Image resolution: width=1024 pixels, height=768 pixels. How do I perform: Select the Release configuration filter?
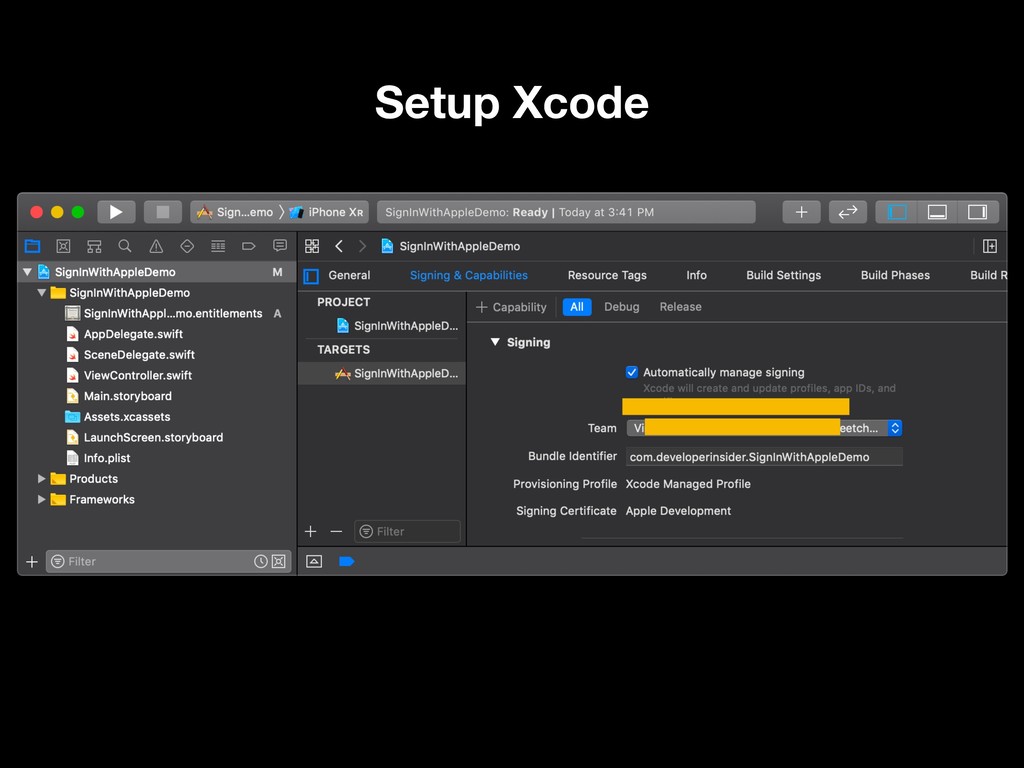[680, 307]
